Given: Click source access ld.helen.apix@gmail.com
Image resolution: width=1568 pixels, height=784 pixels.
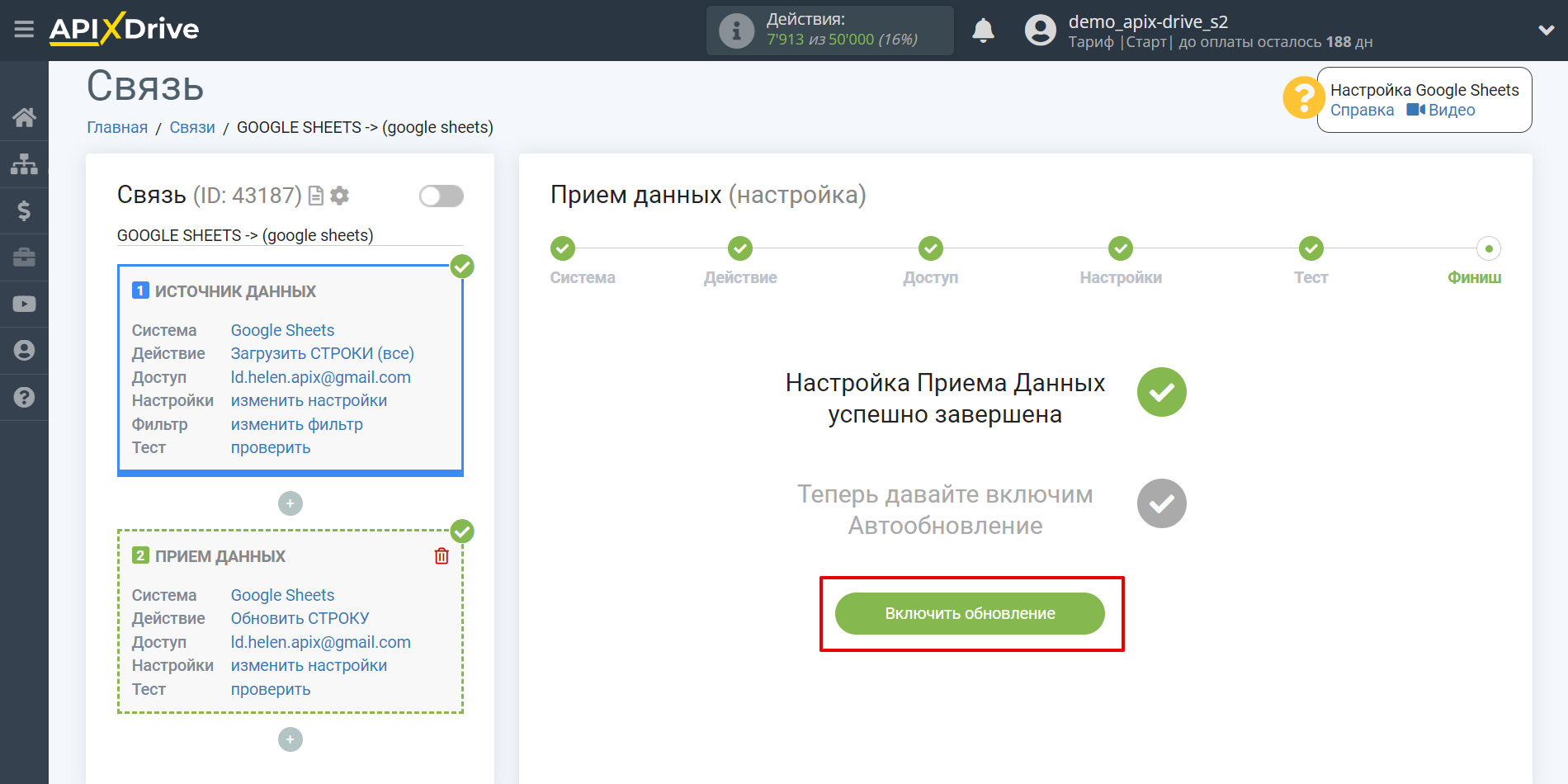Looking at the screenshot, I should pyautogui.click(x=320, y=377).
